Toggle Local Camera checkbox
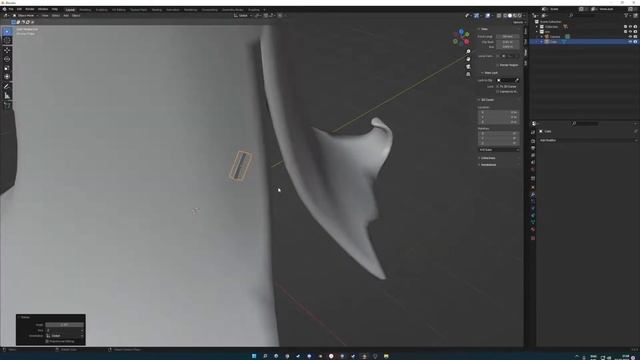640x360 pixels. pos(498,56)
